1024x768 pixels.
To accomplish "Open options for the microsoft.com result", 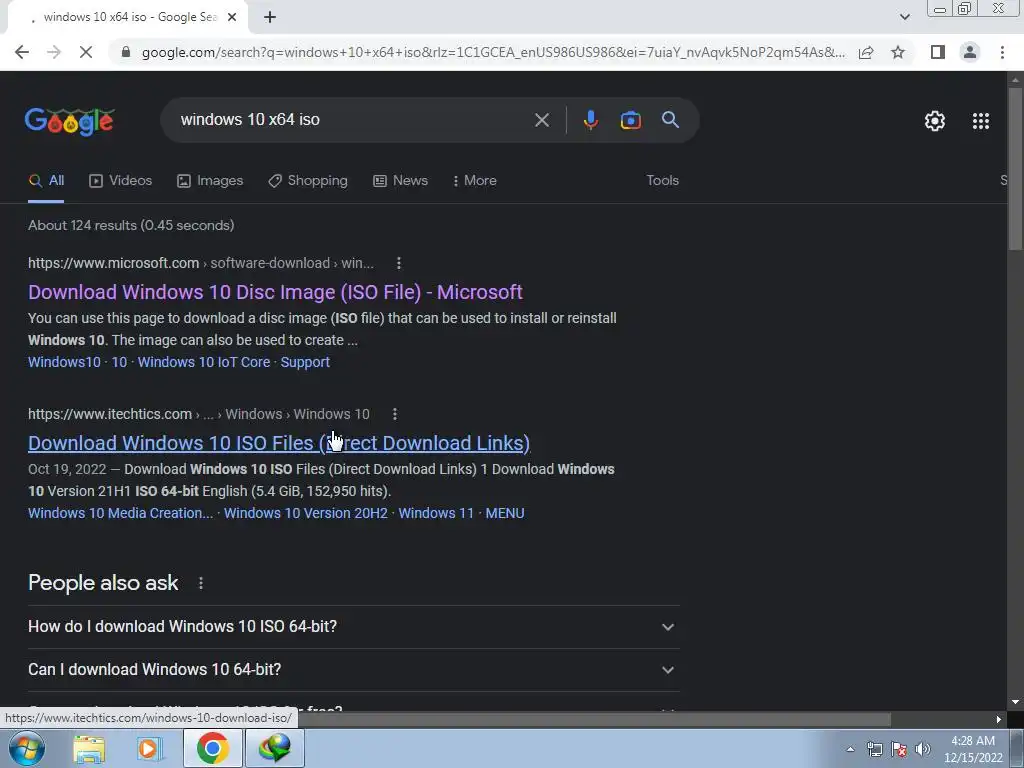I will (x=398, y=263).
